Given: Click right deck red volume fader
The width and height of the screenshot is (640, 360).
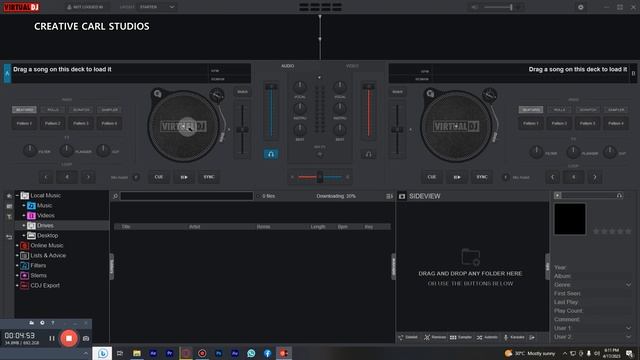Looking at the screenshot, I should coord(369,110).
